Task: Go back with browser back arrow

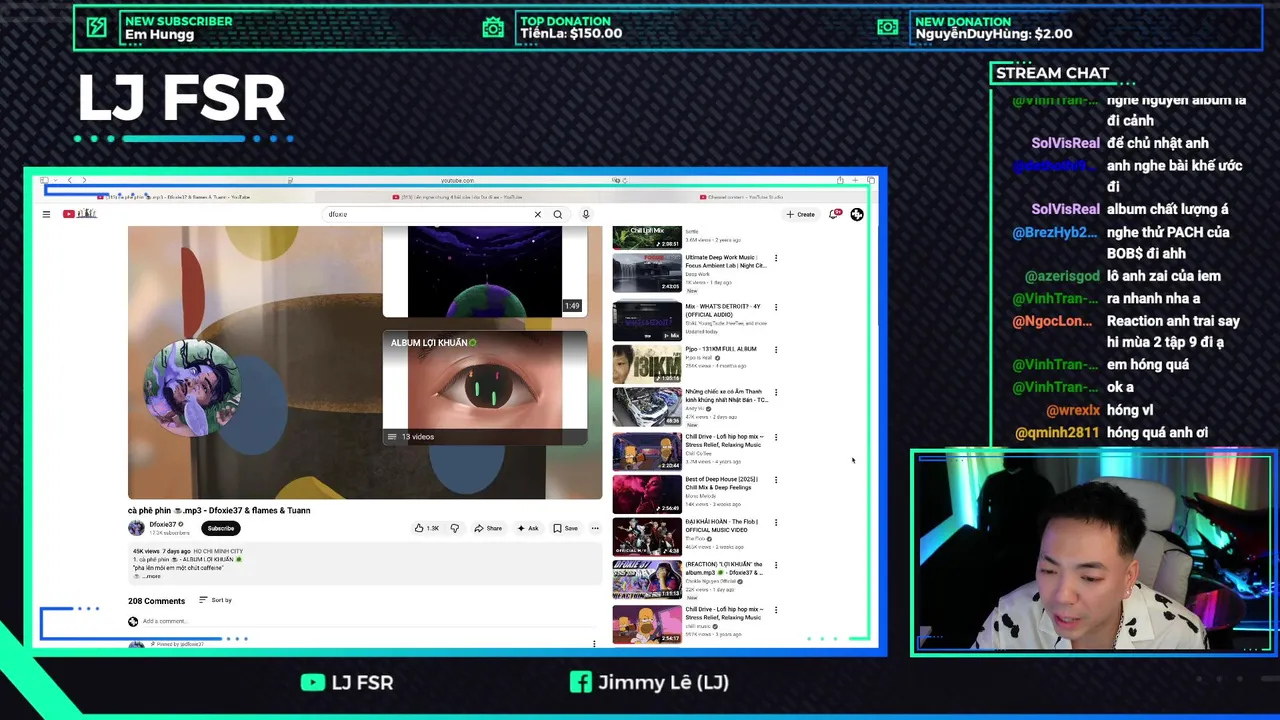Action: click(70, 180)
